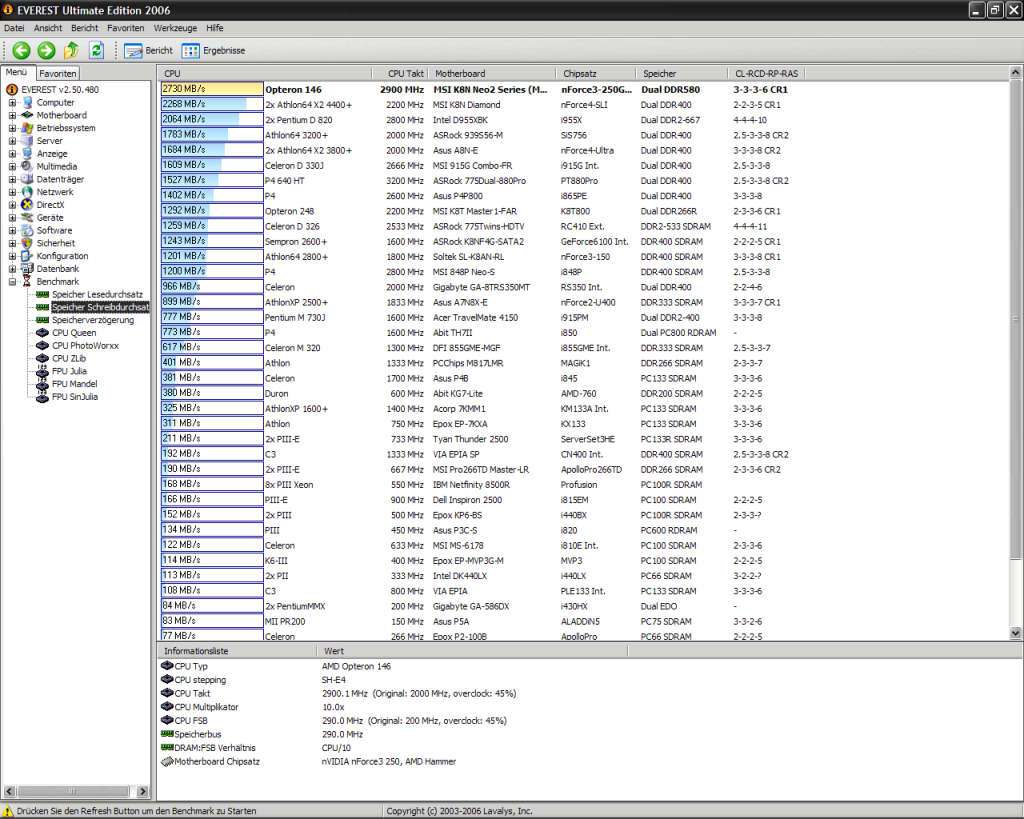This screenshot has width=1024, height=819.
Task: Expand the Anzeige tree node
Action: pos(12,153)
